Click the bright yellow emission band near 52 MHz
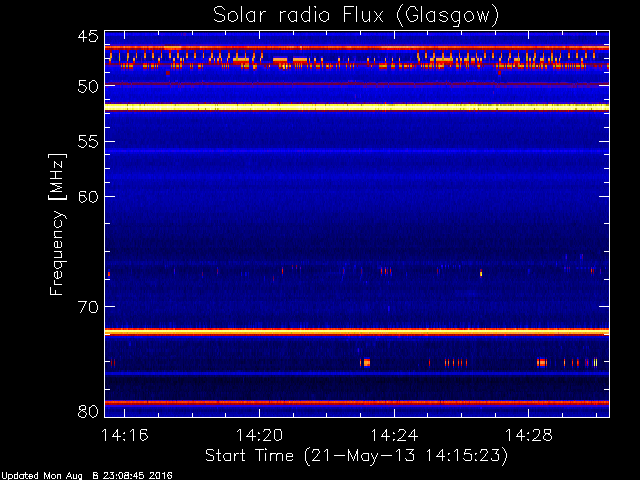The height and width of the screenshot is (480, 640). coord(357,107)
